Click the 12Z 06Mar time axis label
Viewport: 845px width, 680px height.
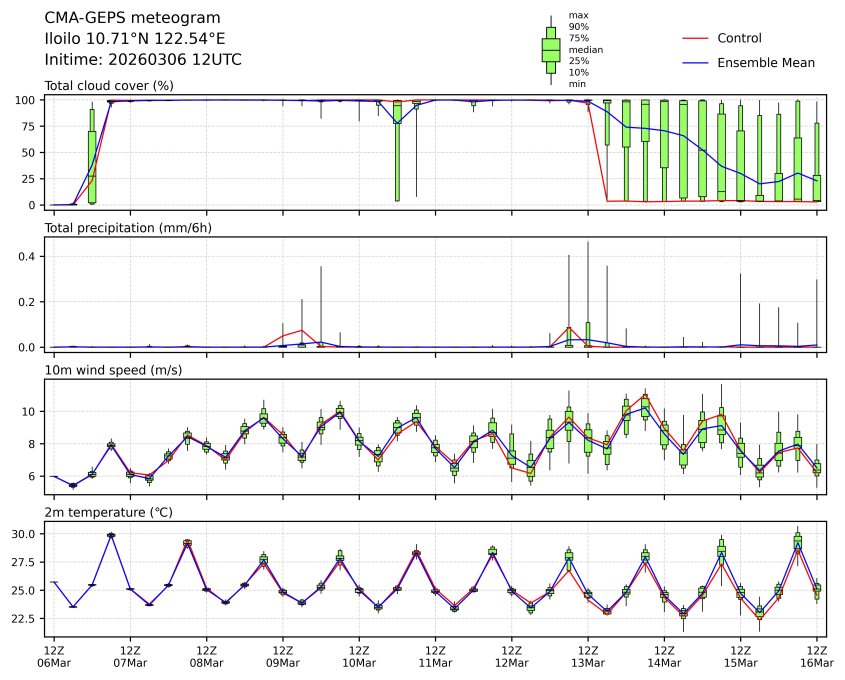pyautogui.click(x=54, y=656)
